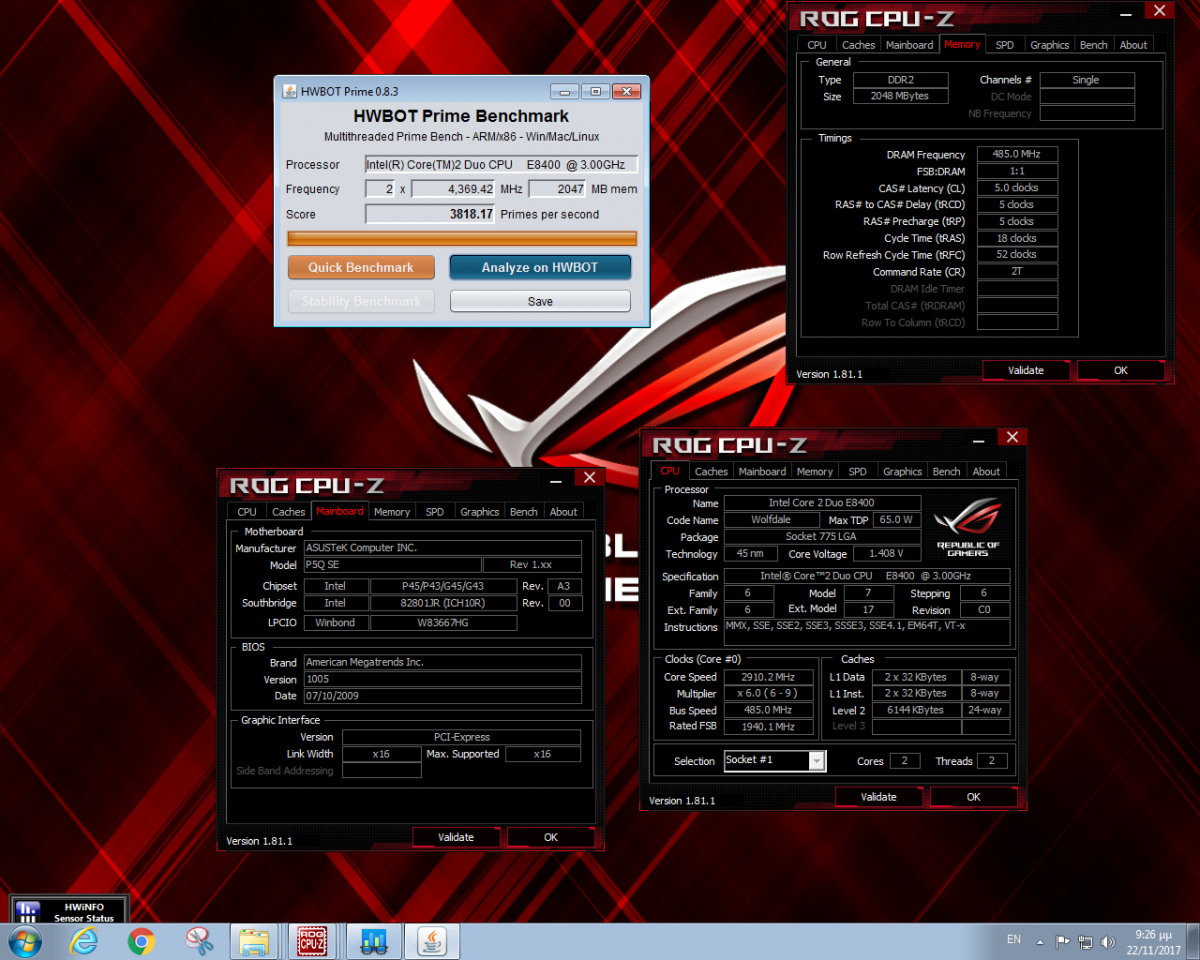Open CPU tab in bottom-left Mainboard window
The height and width of the screenshot is (960, 1200).
247,512
